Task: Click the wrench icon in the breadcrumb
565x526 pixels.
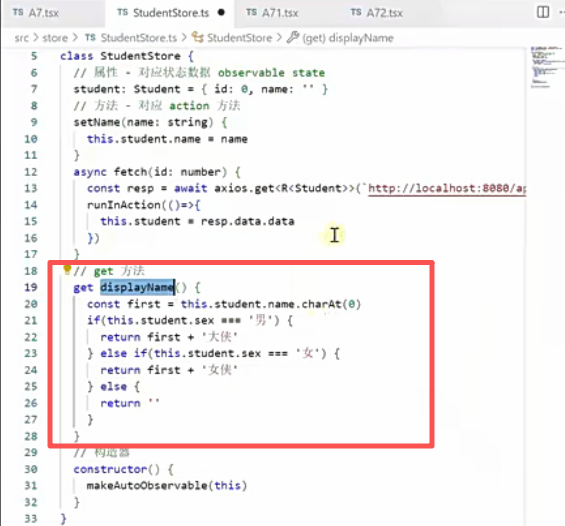Action: click(x=293, y=37)
